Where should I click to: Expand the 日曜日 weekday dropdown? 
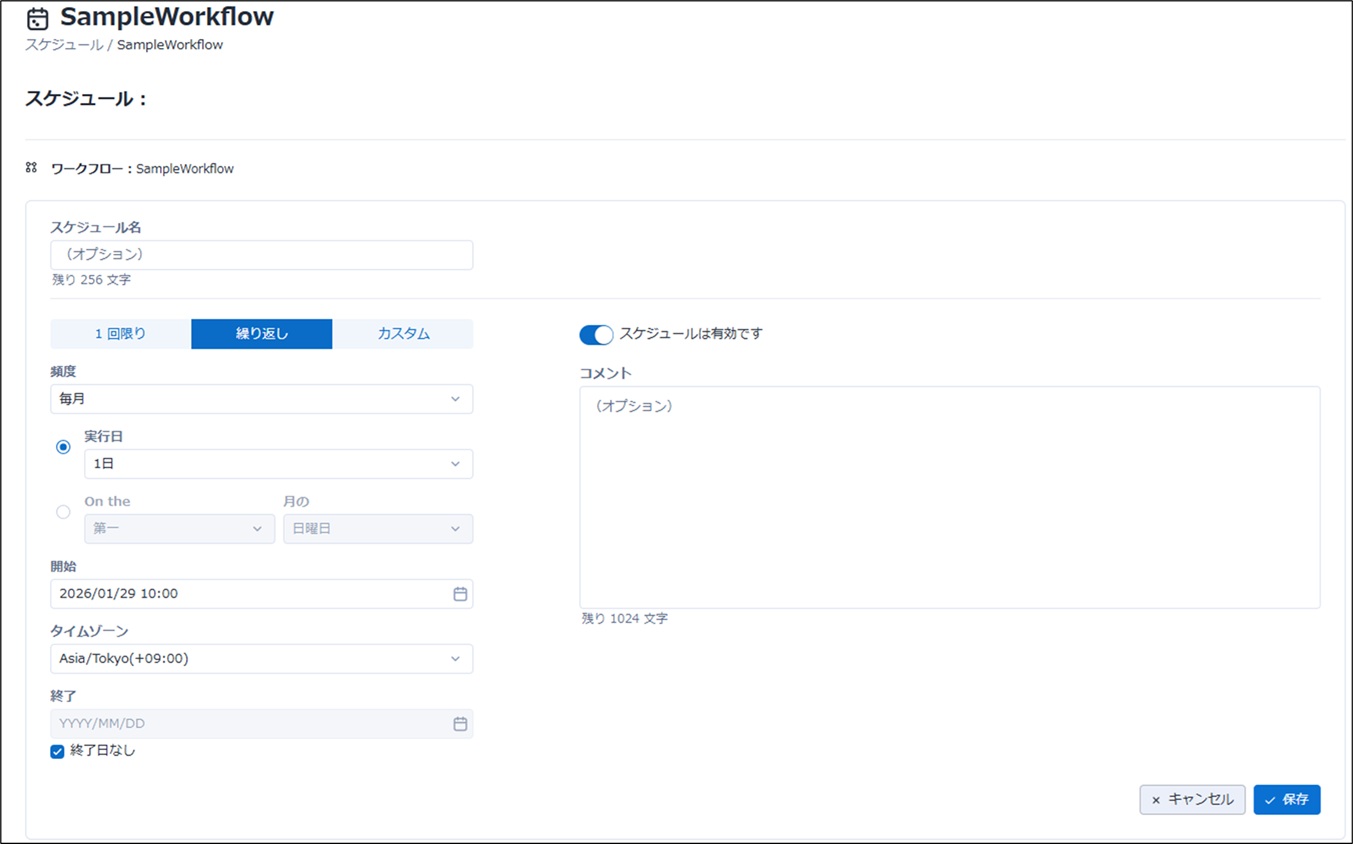pos(377,529)
